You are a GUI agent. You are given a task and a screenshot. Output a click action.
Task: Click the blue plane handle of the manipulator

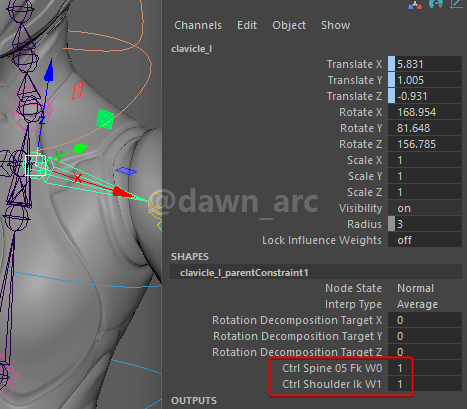coord(126,171)
